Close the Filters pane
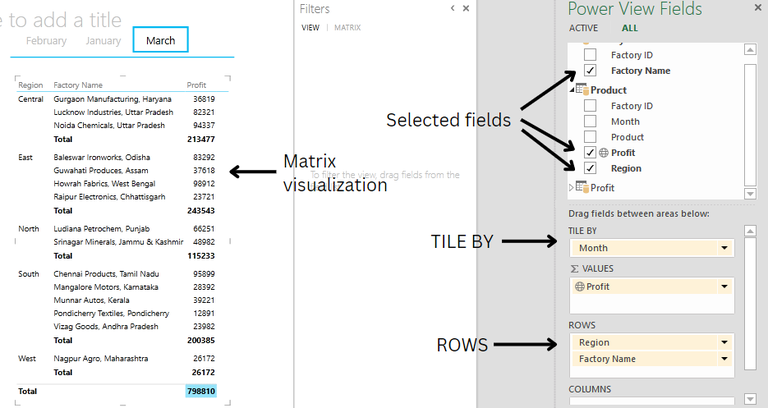 tap(466, 8)
